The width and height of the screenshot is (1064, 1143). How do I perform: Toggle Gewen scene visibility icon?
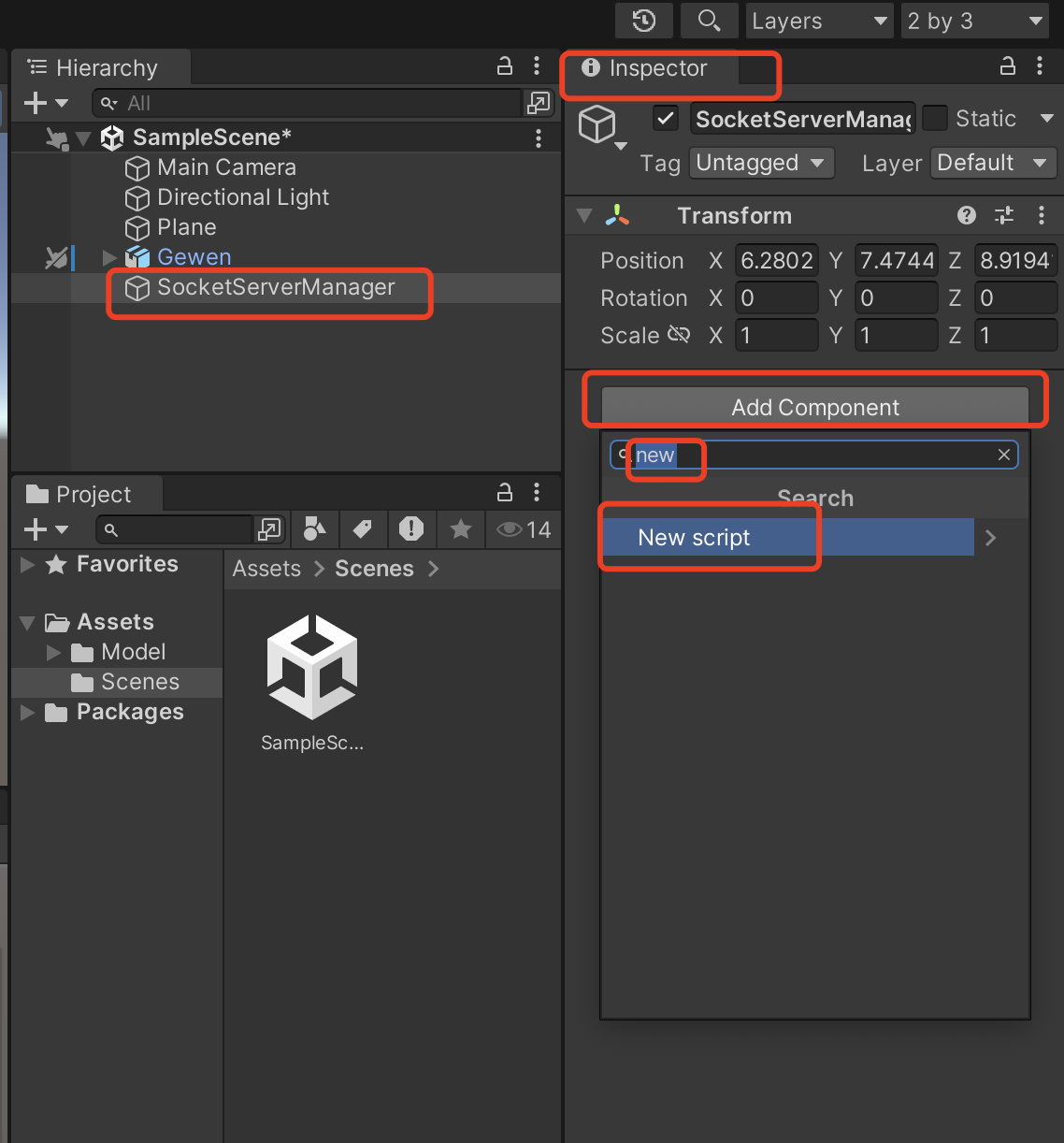coord(57,257)
